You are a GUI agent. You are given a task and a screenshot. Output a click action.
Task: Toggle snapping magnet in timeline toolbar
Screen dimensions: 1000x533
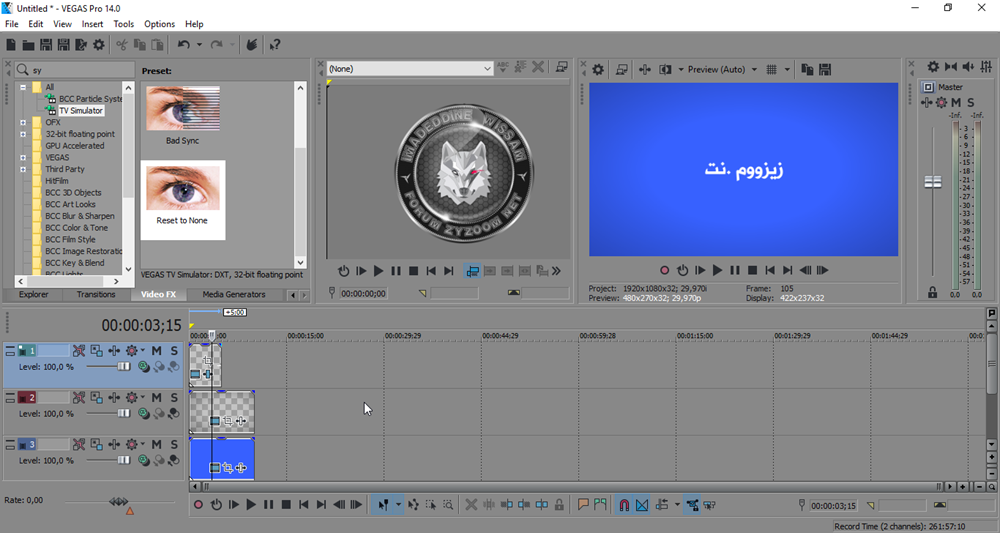624,505
